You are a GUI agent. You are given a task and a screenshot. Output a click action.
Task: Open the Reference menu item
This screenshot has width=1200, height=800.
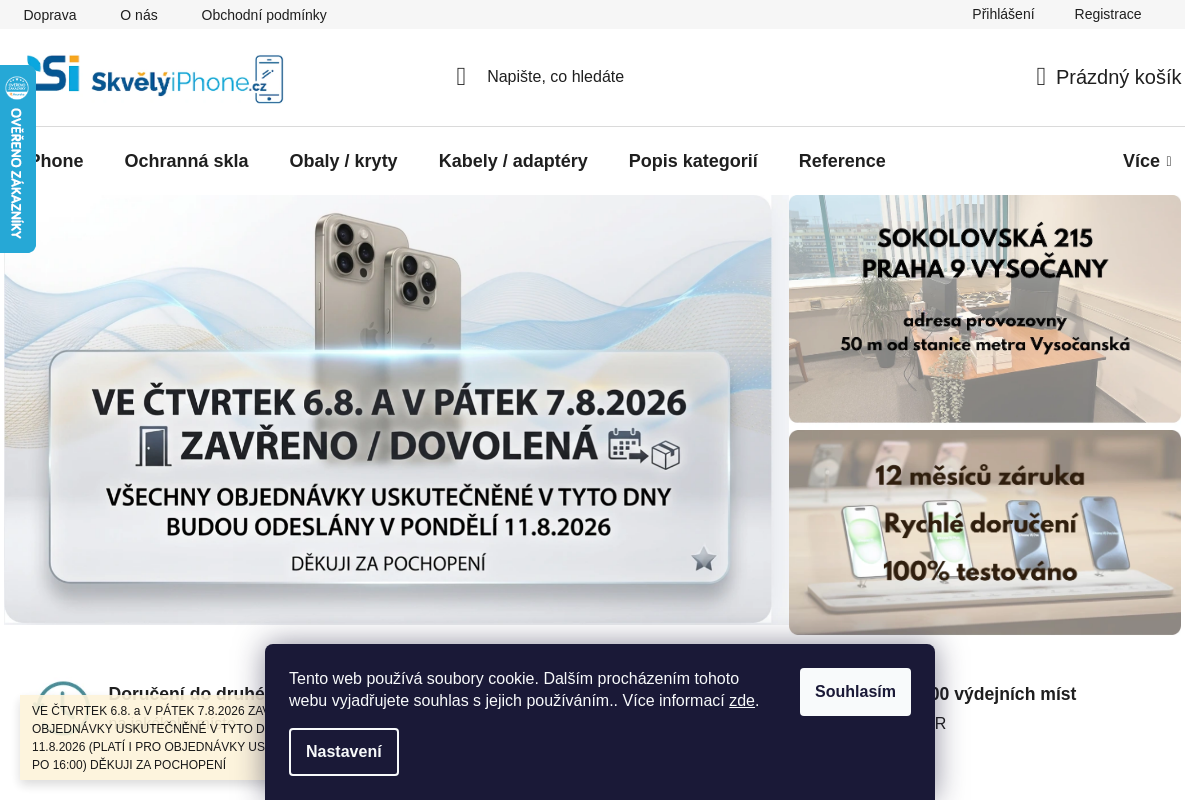pos(842,161)
